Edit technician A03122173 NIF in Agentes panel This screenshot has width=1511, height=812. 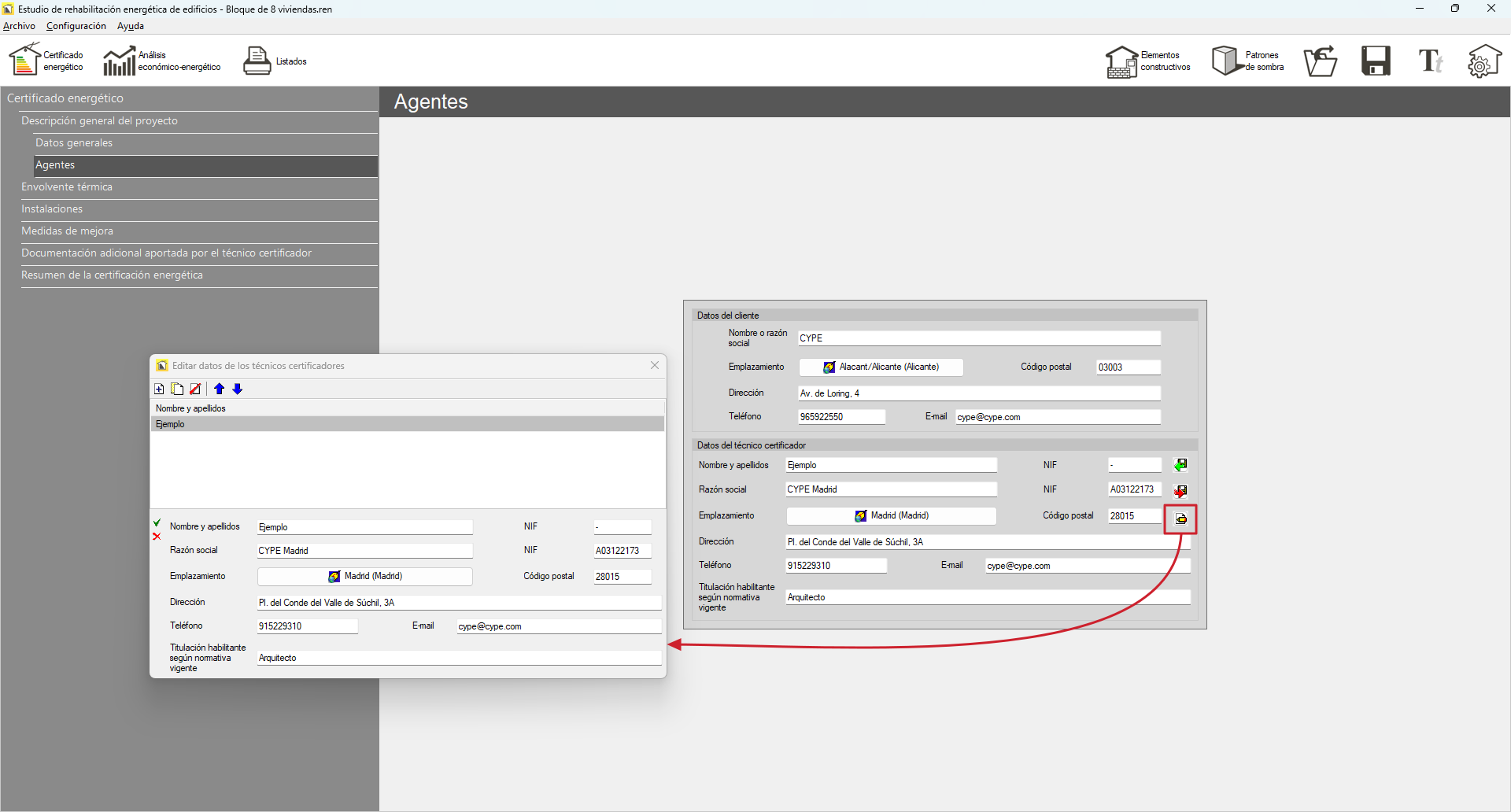click(1135, 489)
